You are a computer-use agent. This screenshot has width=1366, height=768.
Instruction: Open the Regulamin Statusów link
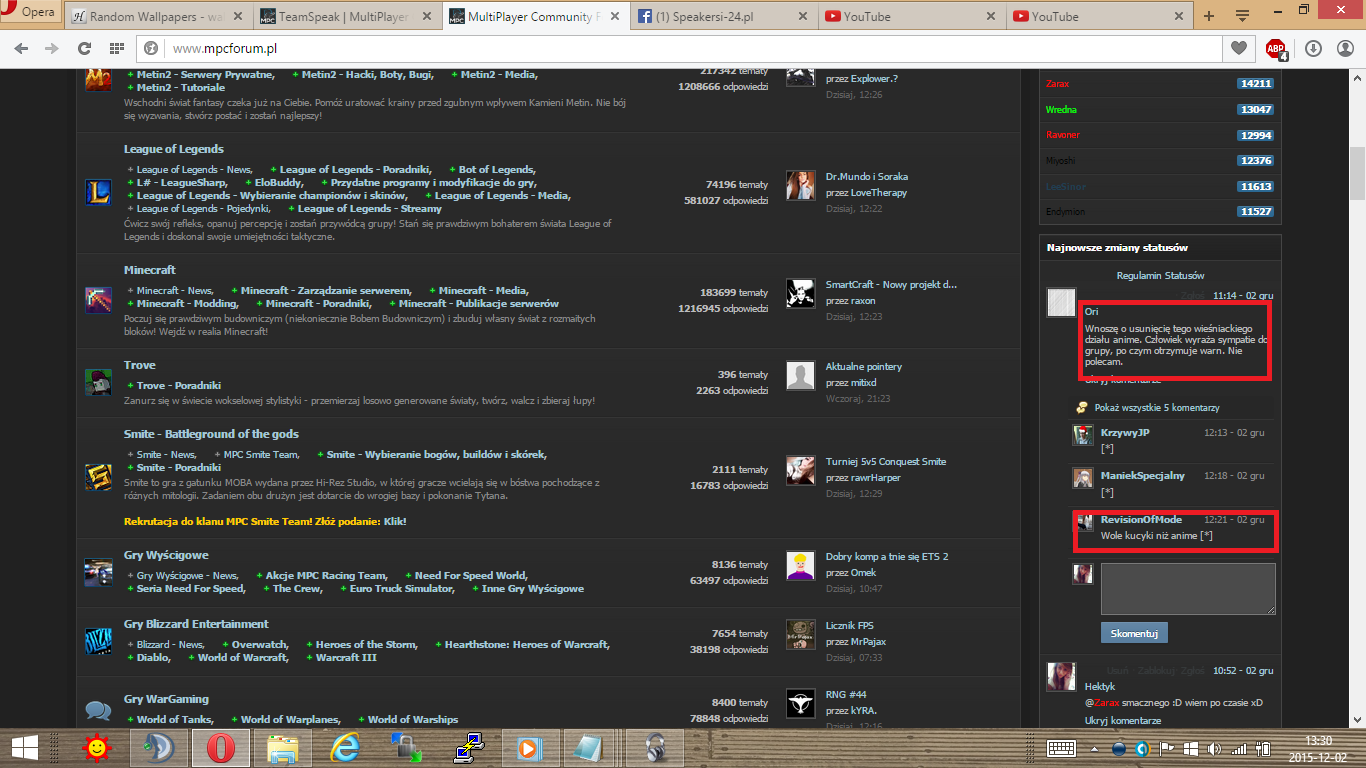[x=1160, y=276]
